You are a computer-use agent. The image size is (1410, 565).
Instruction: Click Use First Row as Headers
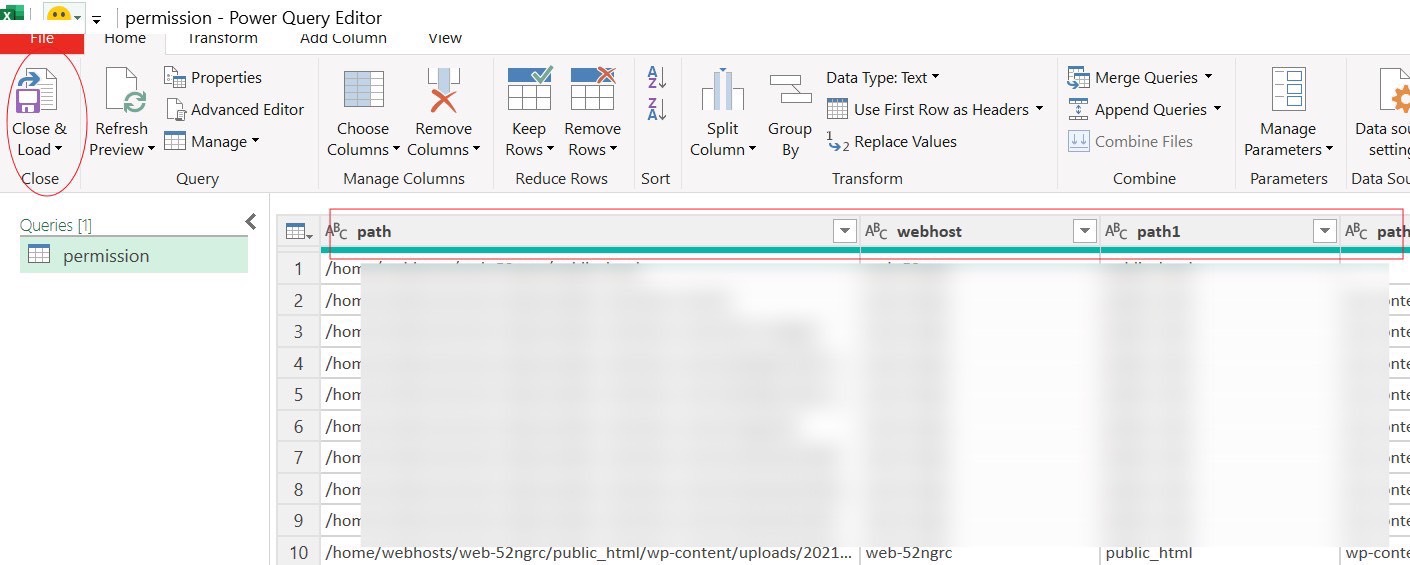(x=935, y=110)
